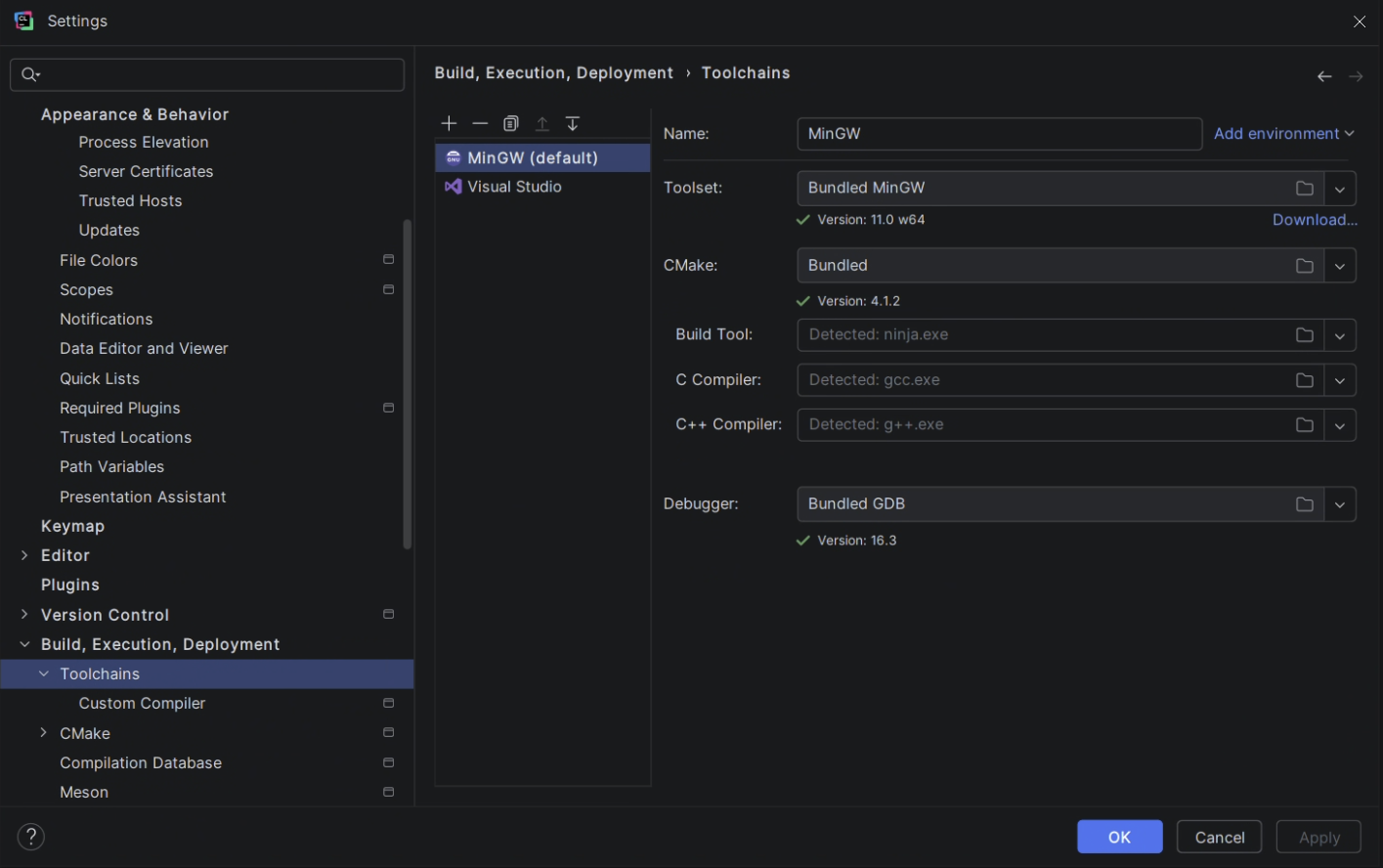Open Server Certificates settings
The width and height of the screenshot is (1383, 868).
point(146,171)
